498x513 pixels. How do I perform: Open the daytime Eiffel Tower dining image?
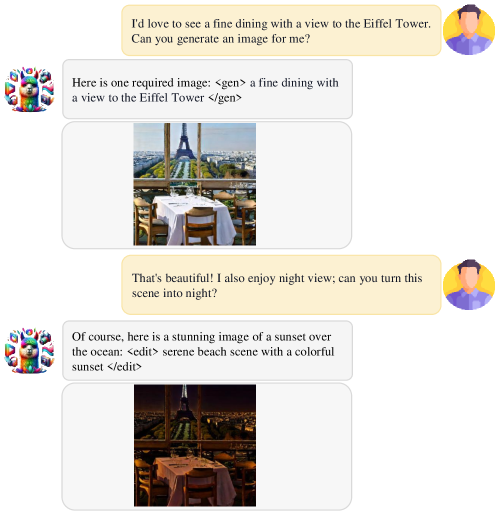tap(195, 184)
